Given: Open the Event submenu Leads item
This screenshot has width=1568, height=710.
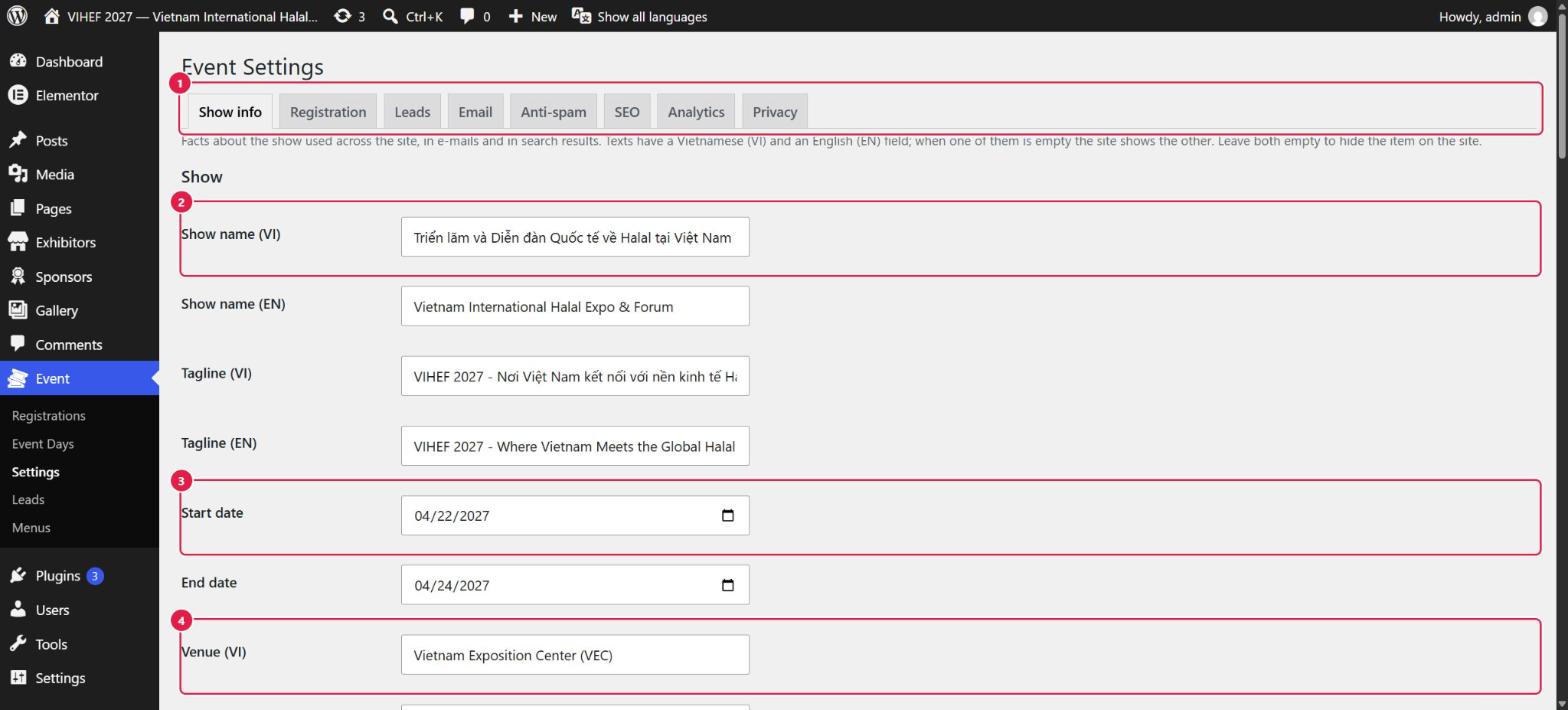Looking at the screenshot, I should (28, 499).
